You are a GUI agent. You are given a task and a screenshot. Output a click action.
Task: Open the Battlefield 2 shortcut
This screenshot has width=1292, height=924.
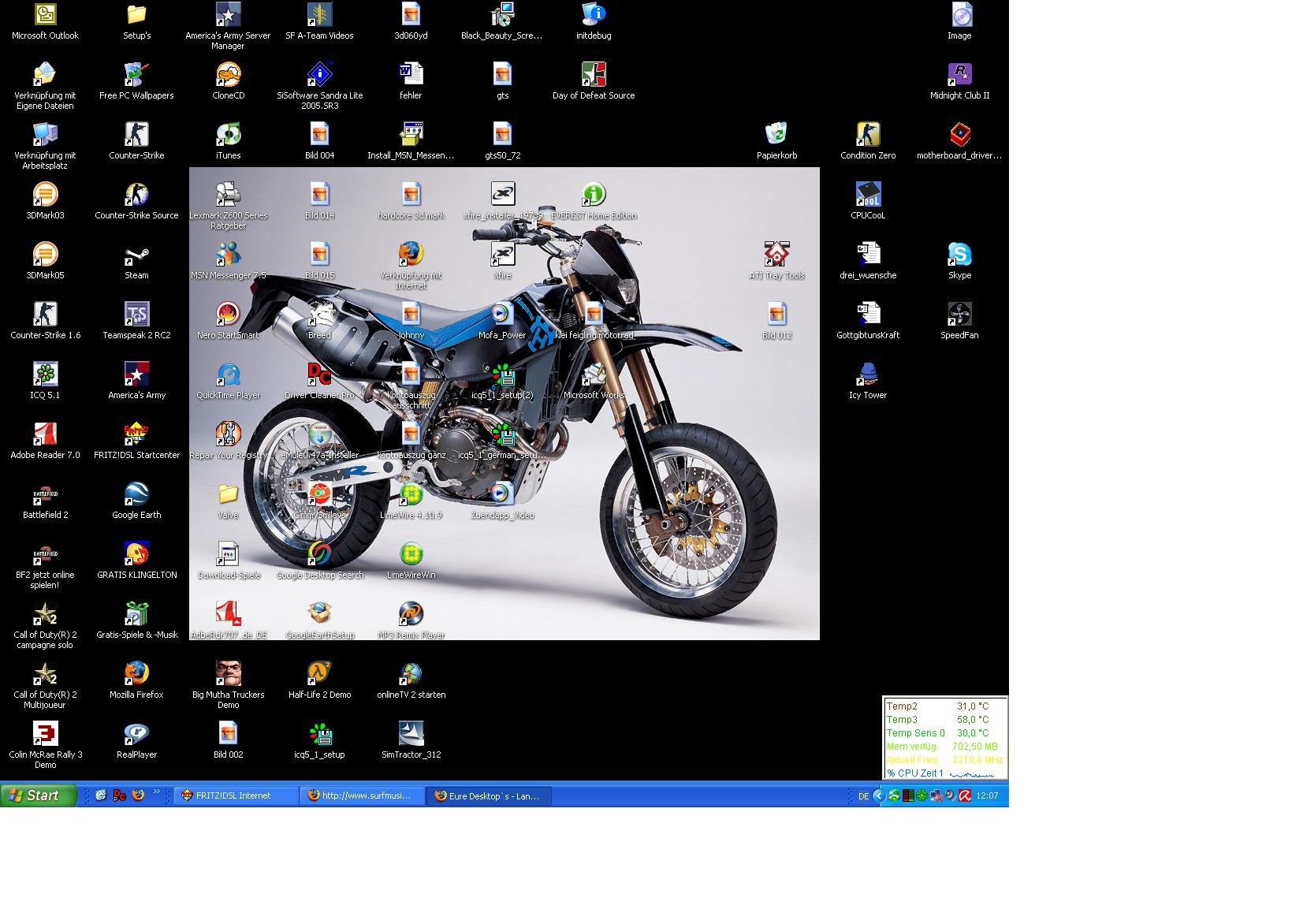pos(45,495)
